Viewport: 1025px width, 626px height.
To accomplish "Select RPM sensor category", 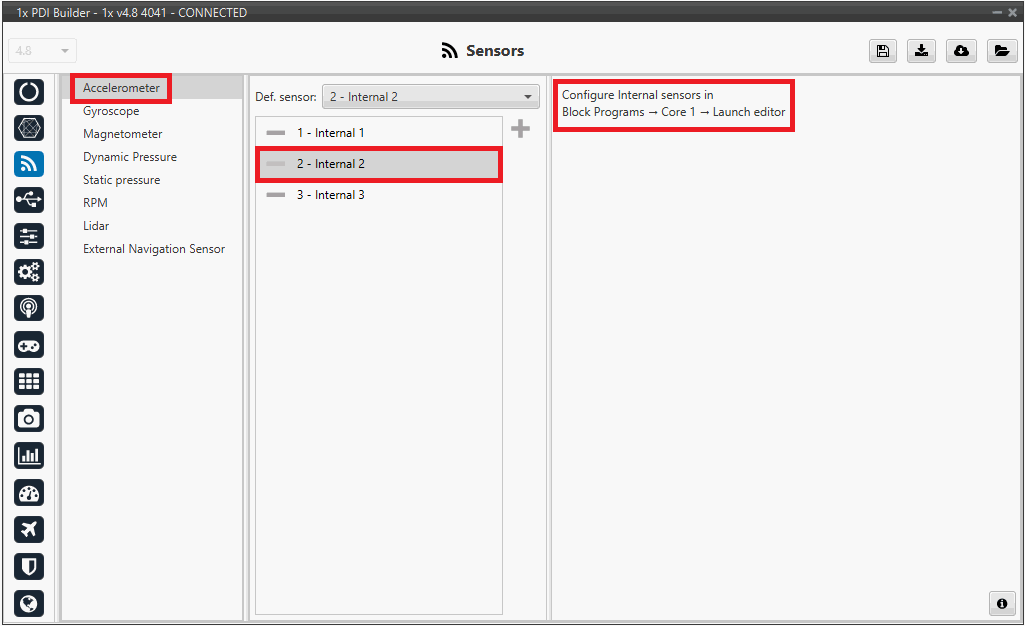I will [95, 203].
